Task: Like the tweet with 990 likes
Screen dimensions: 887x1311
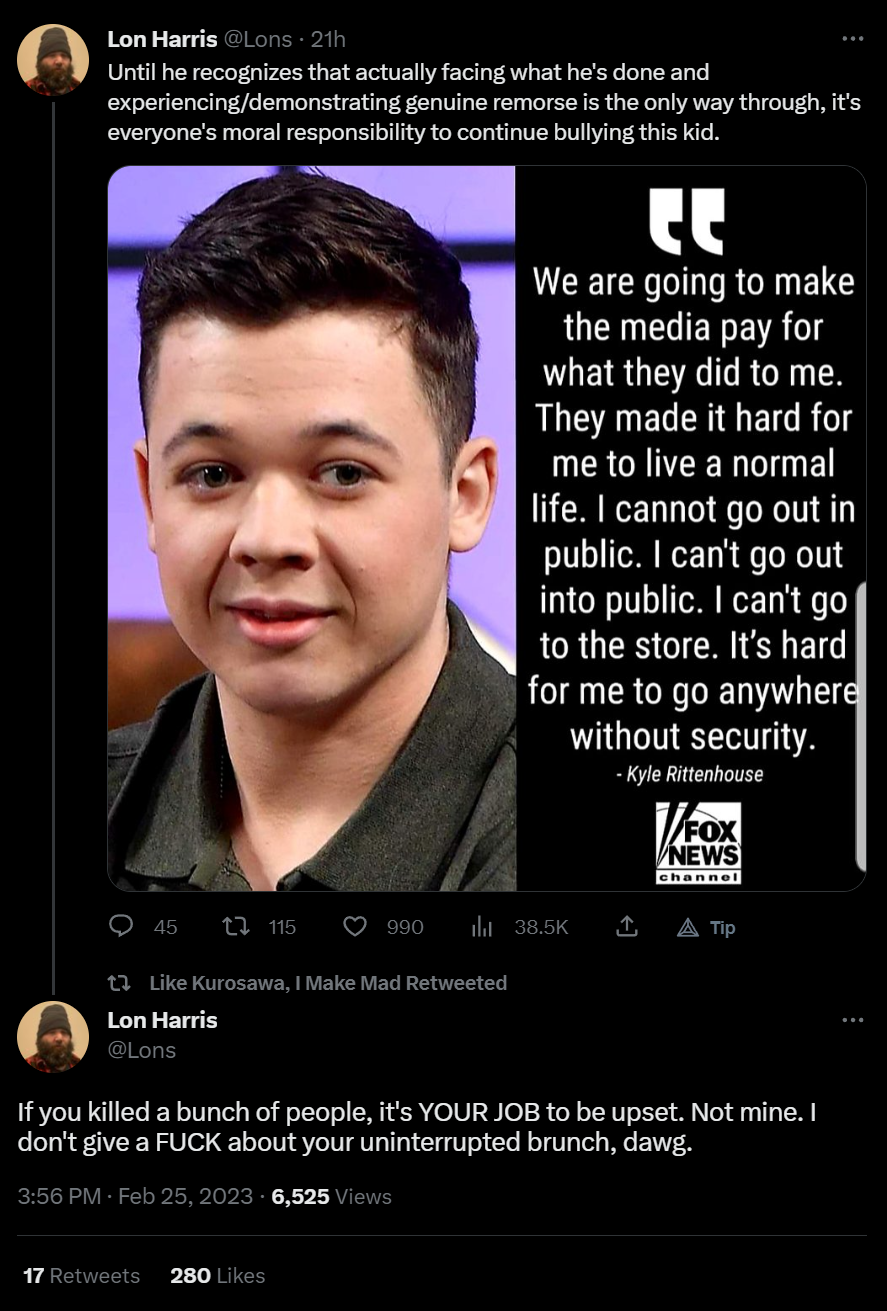Action: [355, 927]
